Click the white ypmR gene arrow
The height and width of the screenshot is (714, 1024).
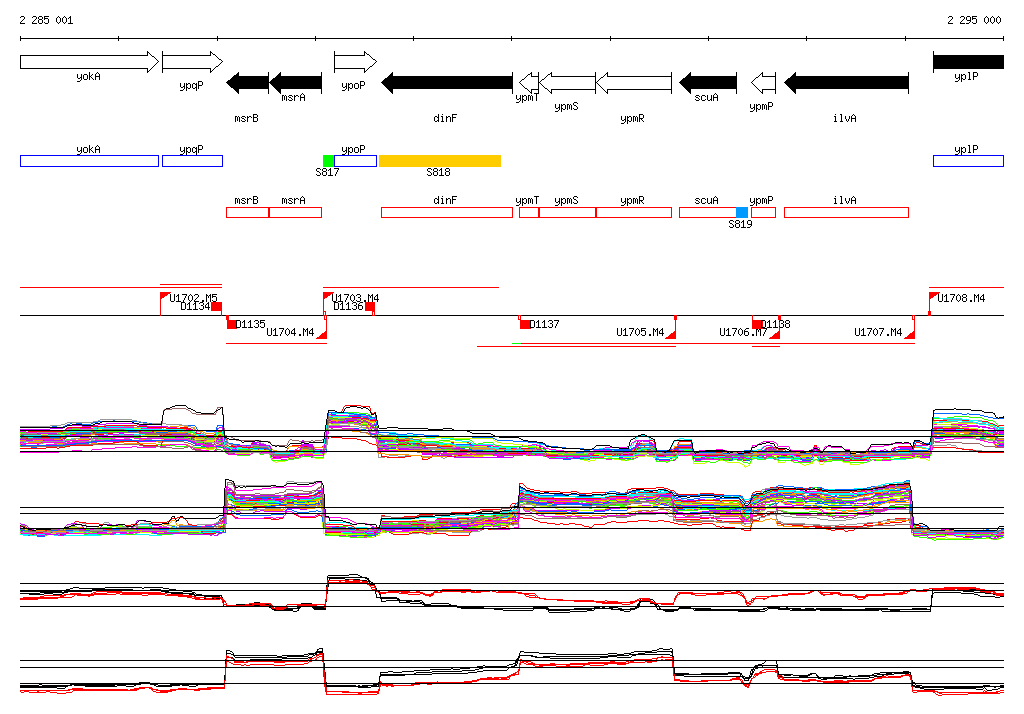[632, 83]
